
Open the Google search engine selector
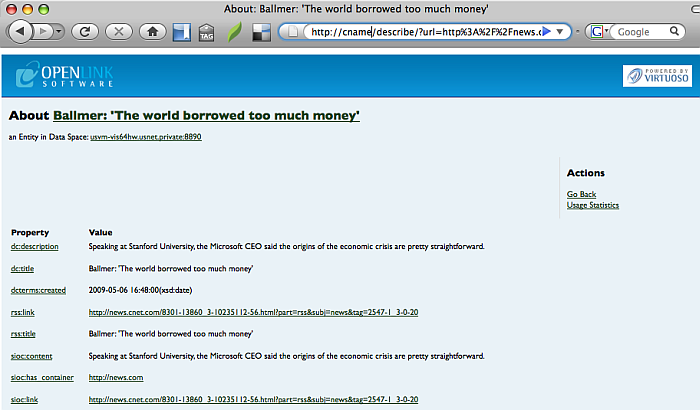[x=599, y=32]
